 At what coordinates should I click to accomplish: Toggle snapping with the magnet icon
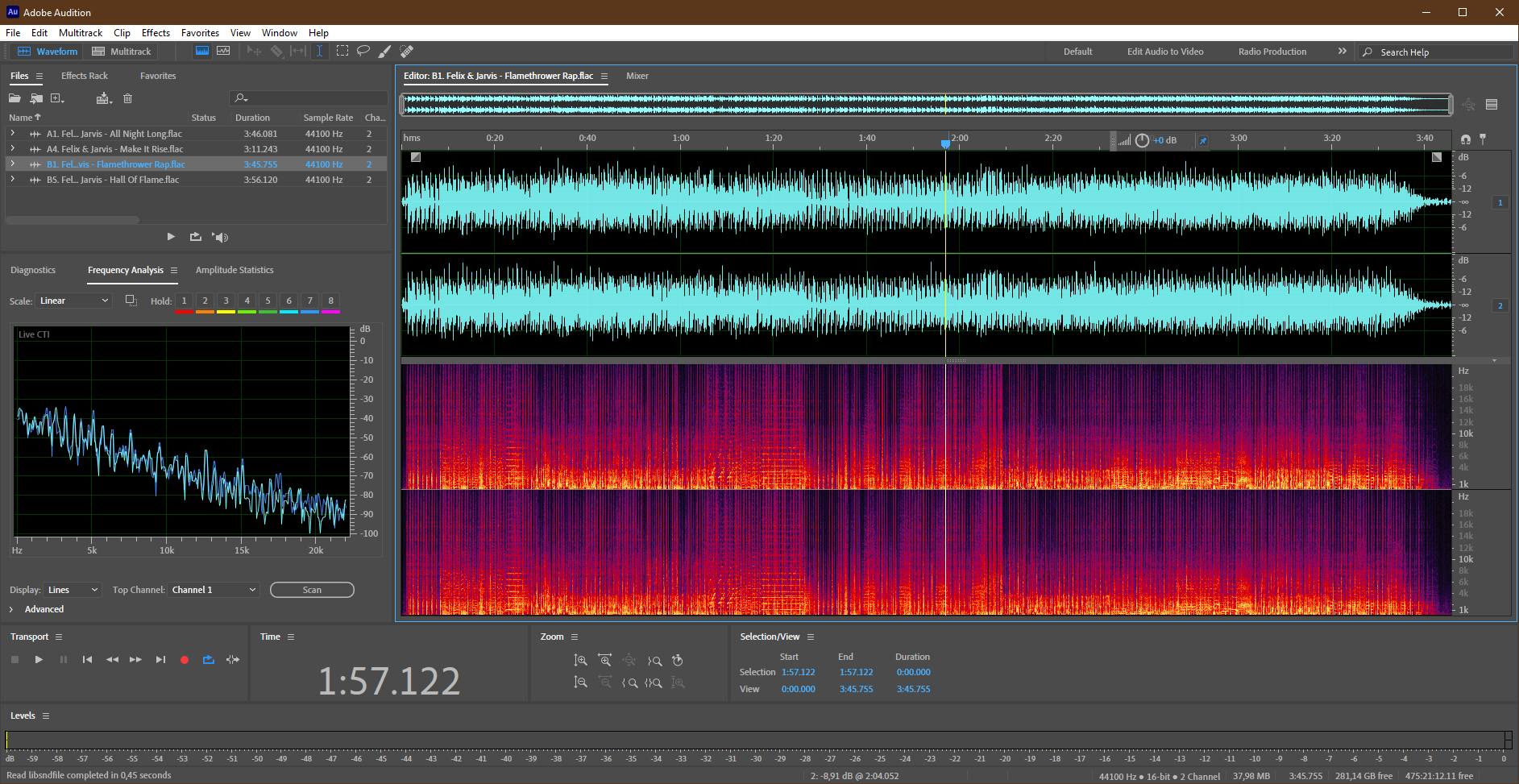(1466, 139)
